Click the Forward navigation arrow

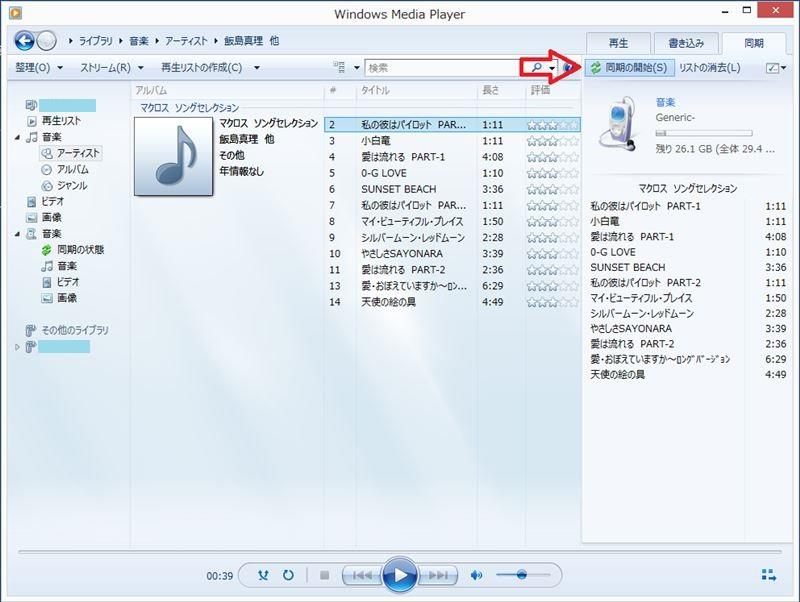pos(46,40)
